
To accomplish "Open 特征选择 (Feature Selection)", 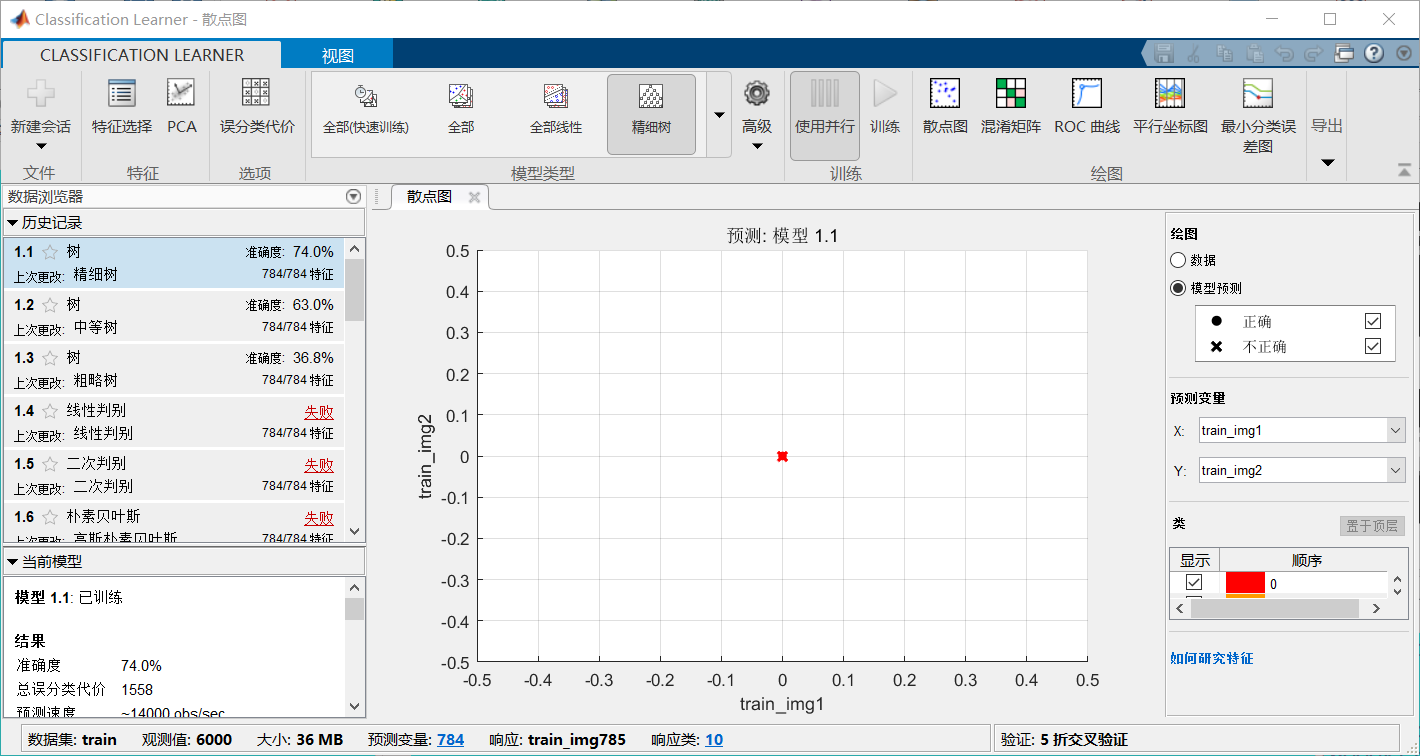I will click(x=122, y=108).
